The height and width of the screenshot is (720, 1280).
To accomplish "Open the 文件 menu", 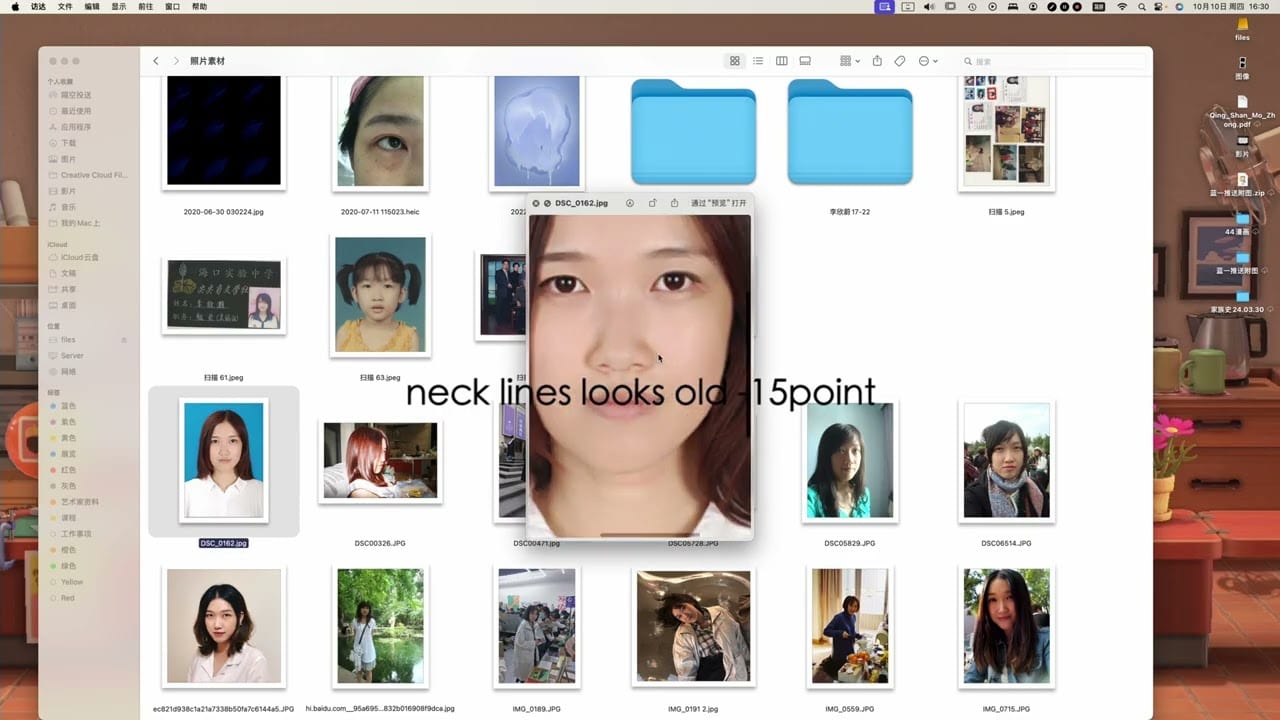I will coord(65,7).
